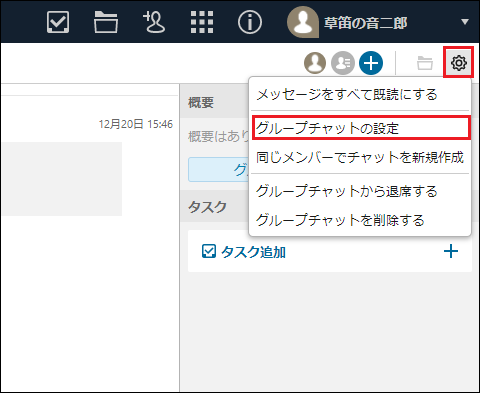Click the partially hidden blue button under 概要
480x393 pixels.
point(219,169)
